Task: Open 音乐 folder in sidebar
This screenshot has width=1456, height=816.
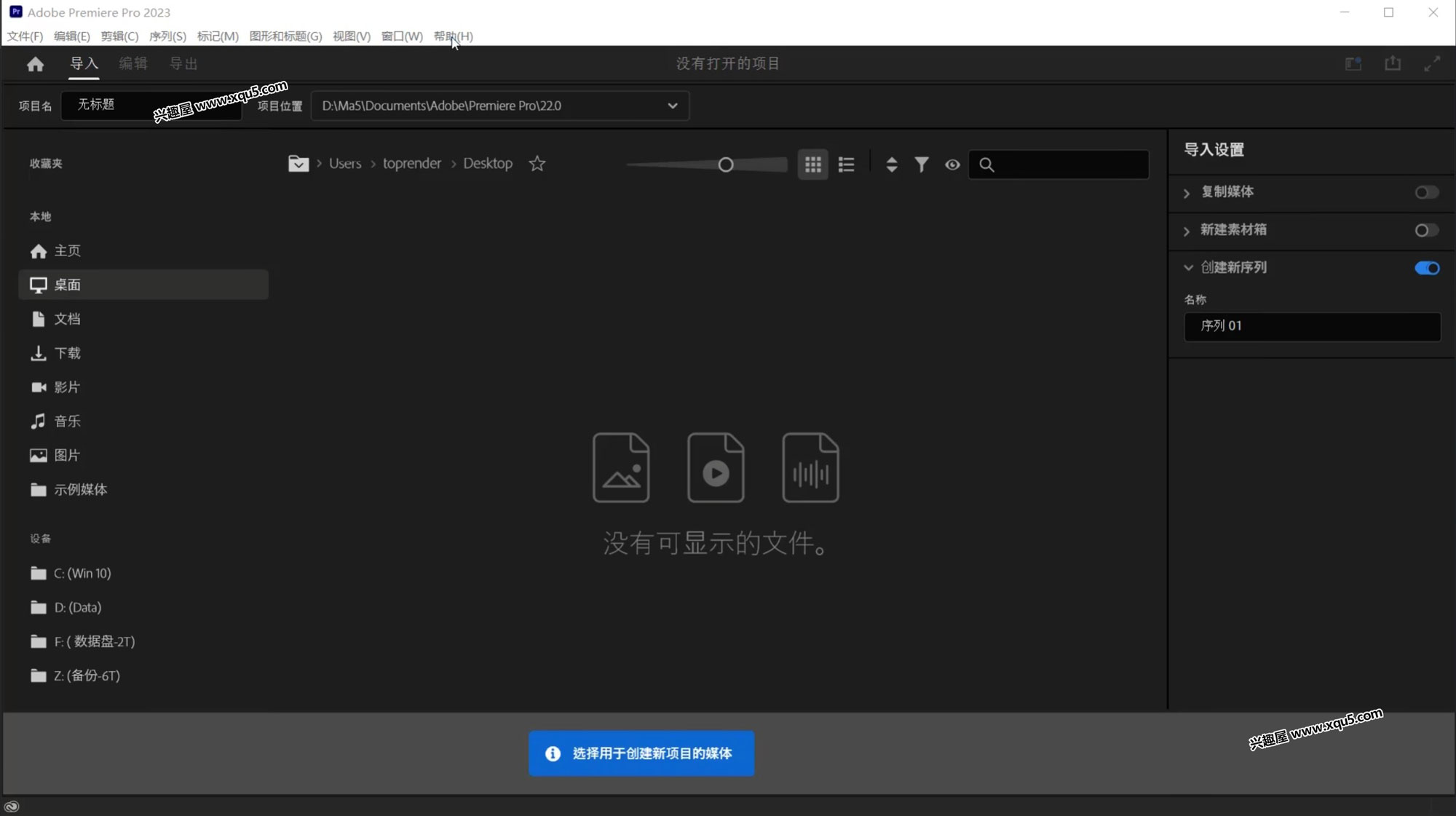Action: (143, 421)
